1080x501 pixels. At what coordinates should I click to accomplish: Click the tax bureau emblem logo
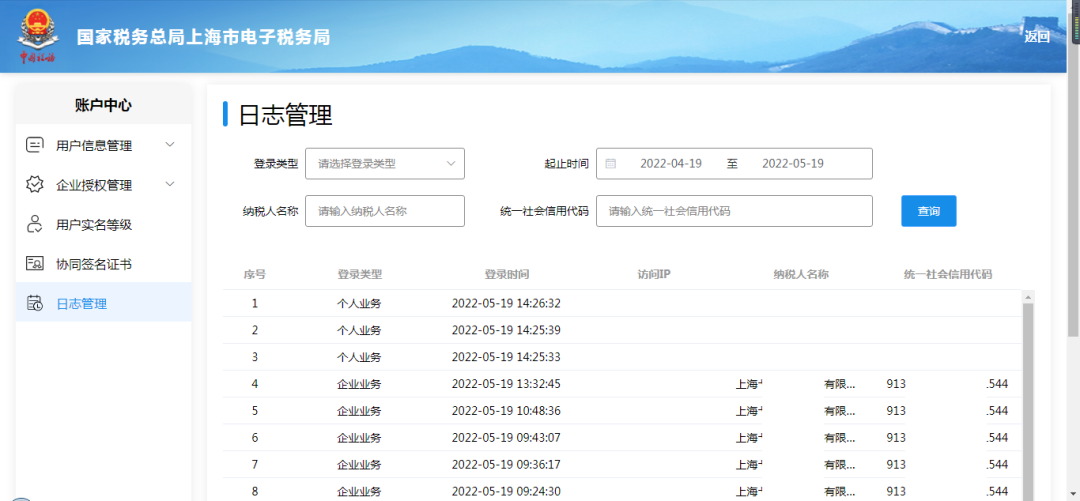(x=37, y=36)
